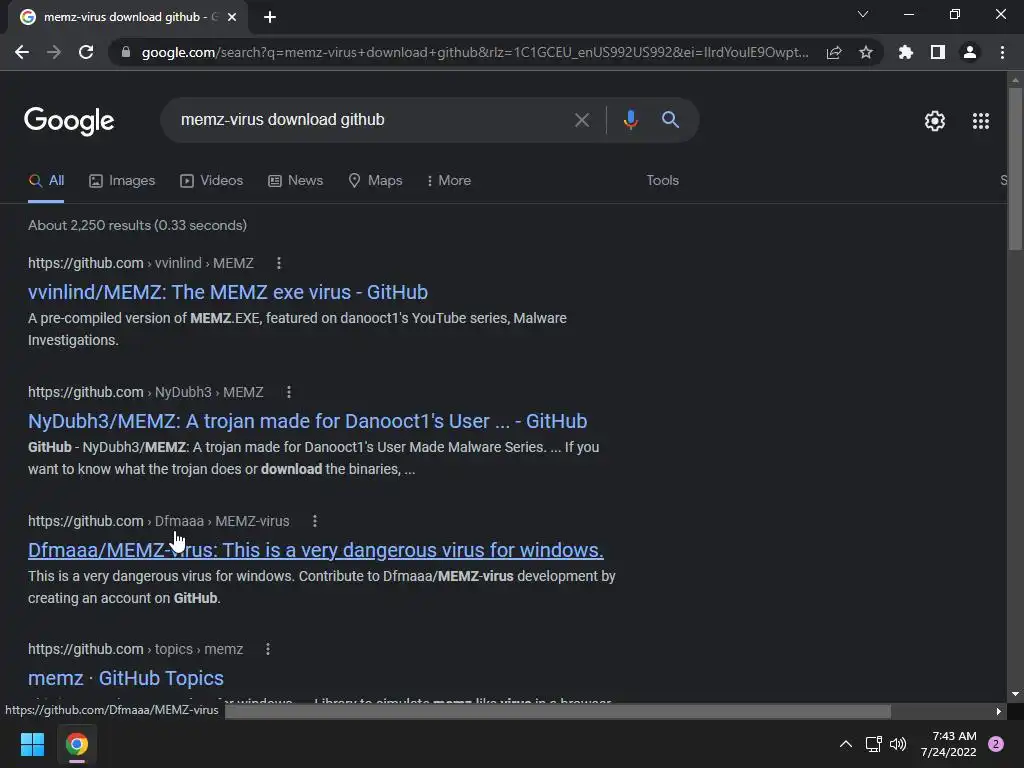Expand the More search categories menu
This screenshot has width=1024, height=768.
449,180
